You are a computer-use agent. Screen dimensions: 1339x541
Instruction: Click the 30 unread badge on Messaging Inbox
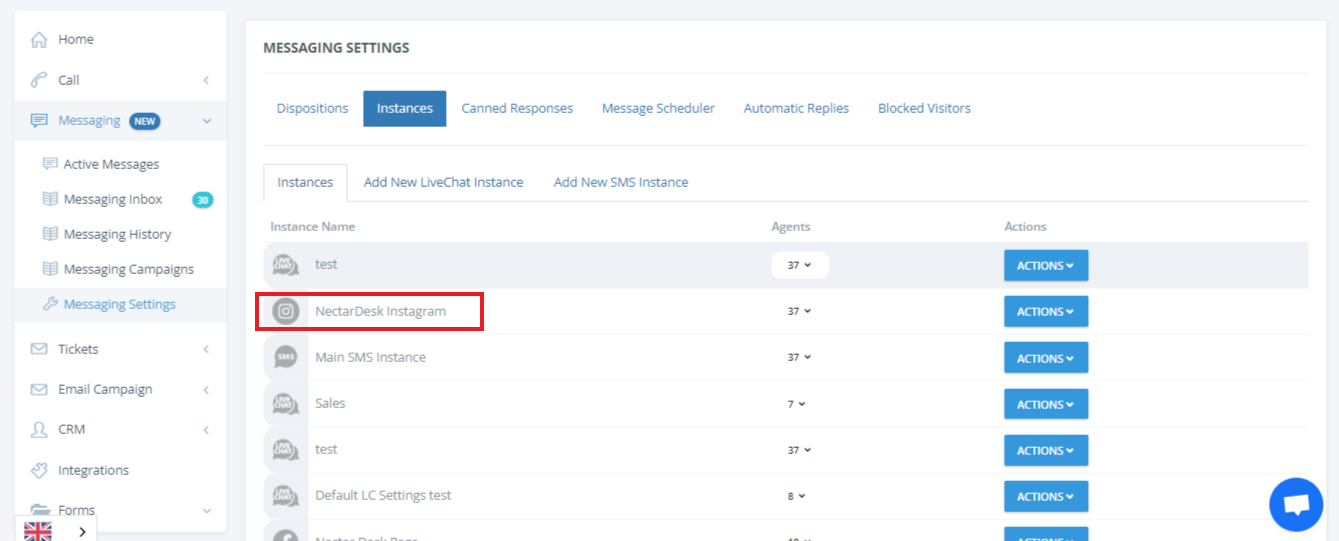pos(203,200)
